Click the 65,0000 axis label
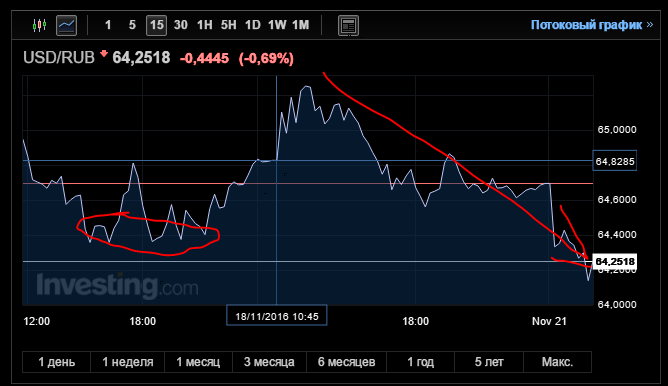 (617, 130)
